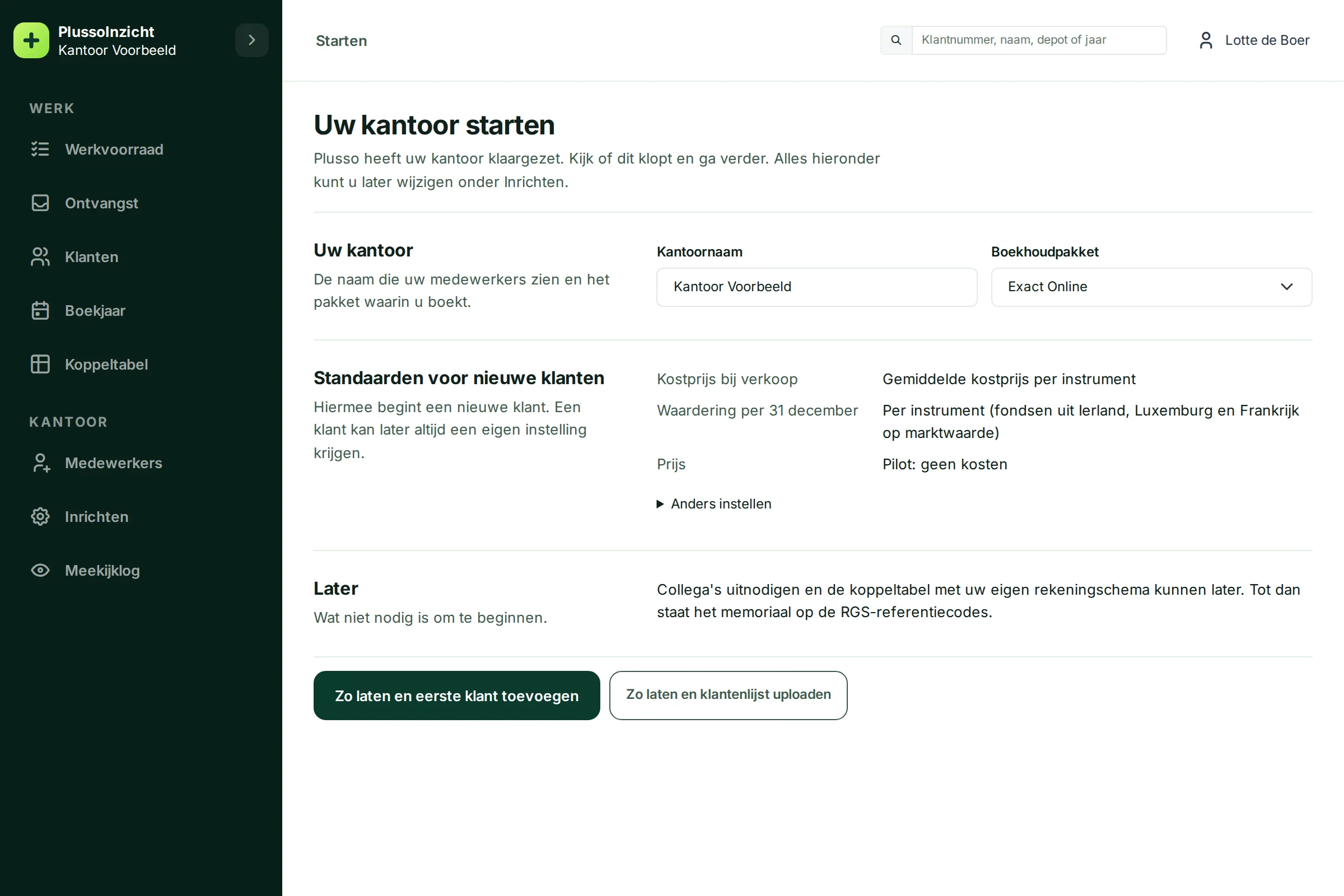The height and width of the screenshot is (896, 1344).
Task: Click the 'Waardering per 31 december' label
Action: pos(757,410)
